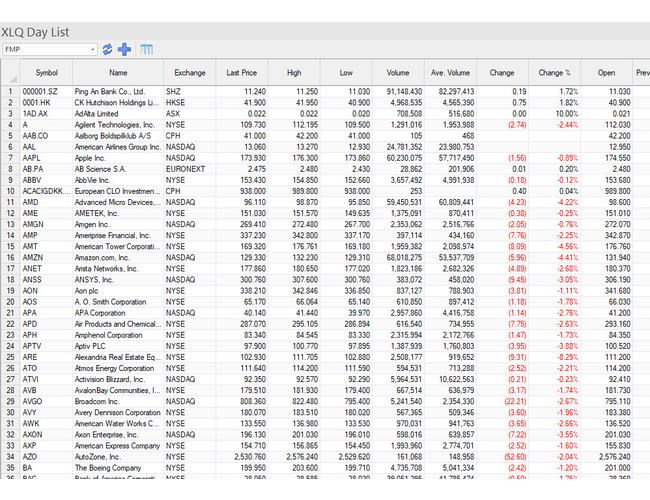Viewport: 650px width, 500px height.
Task: Select the 0001.HK symbol cell
Action: (46, 102)
